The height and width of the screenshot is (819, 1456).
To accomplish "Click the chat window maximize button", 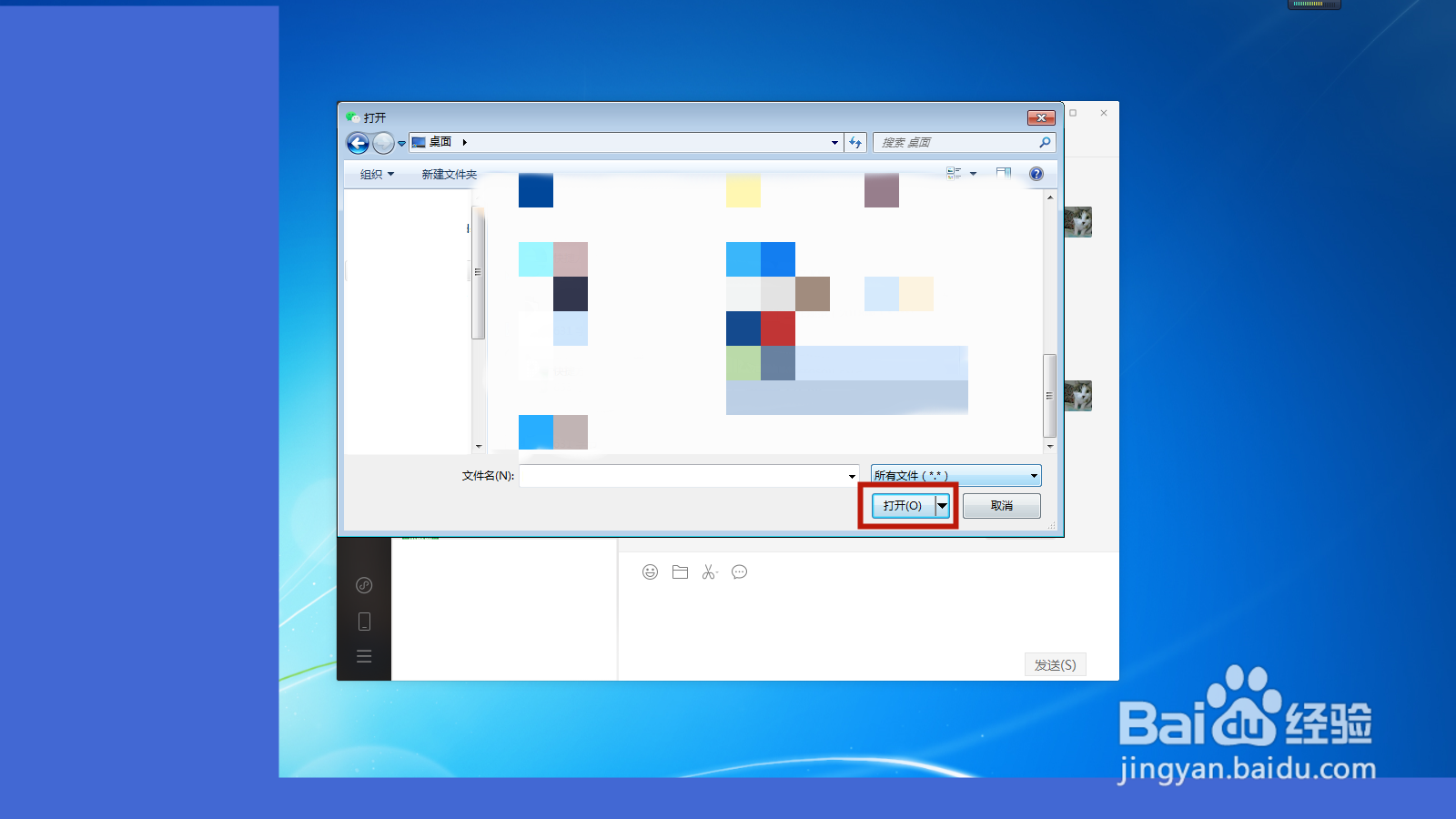I will pyautogui.click(x=1073, y=113).
